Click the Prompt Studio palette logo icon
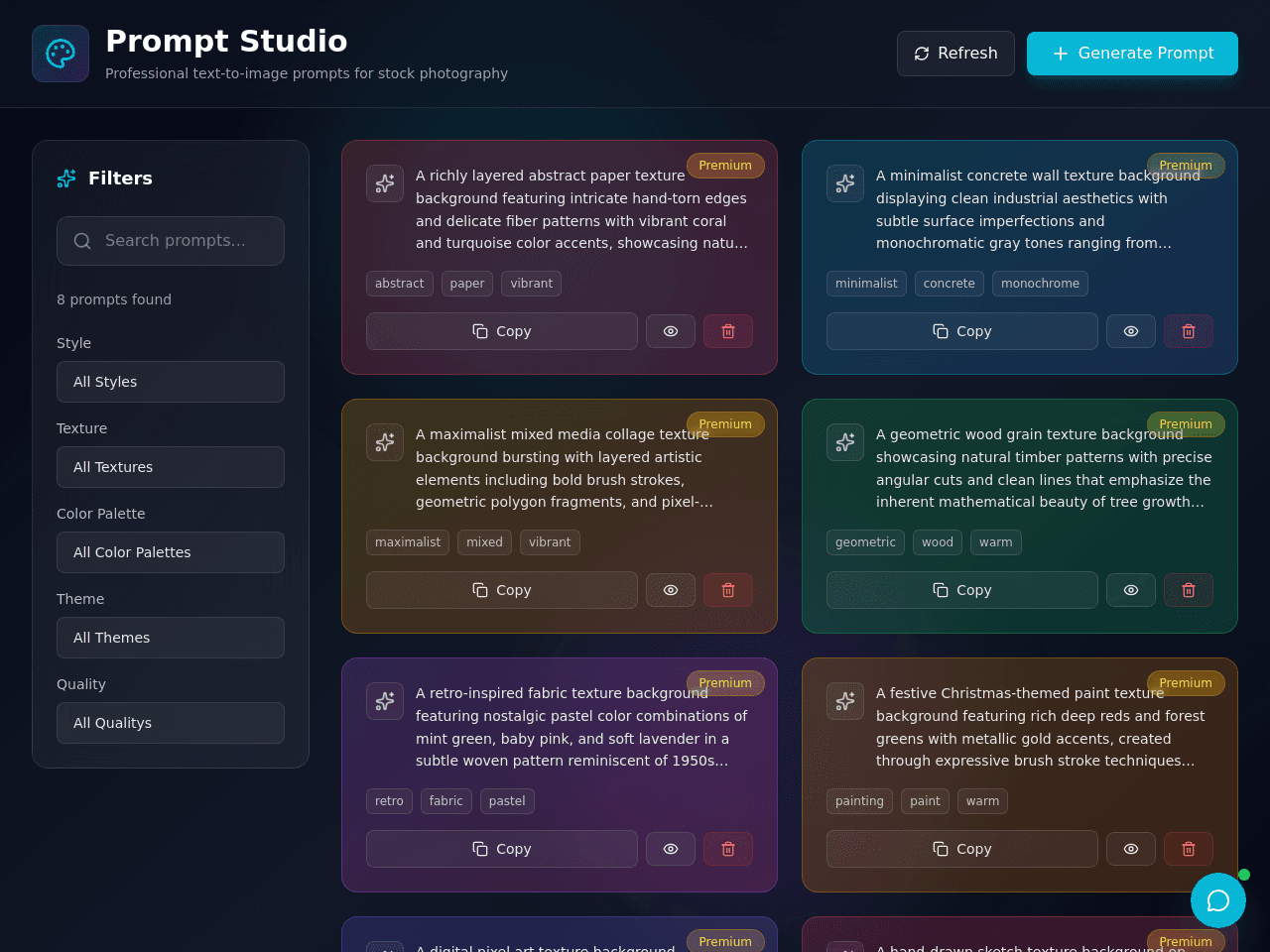Screen dimensions: 1270x952 point(61,54)
